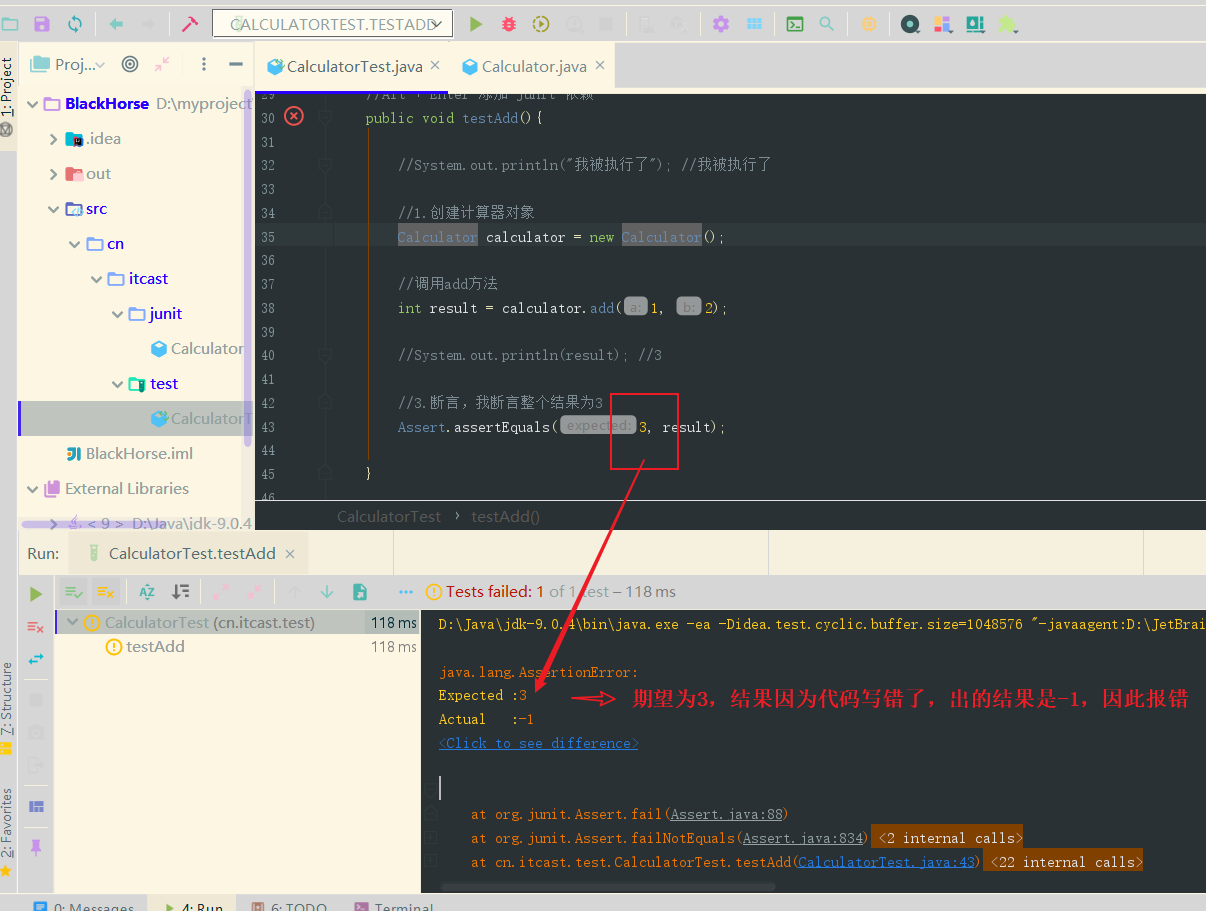Collapse the External Libraries node
The image size is (1206, 911).
pyautogui.click(x=33, y=489)
